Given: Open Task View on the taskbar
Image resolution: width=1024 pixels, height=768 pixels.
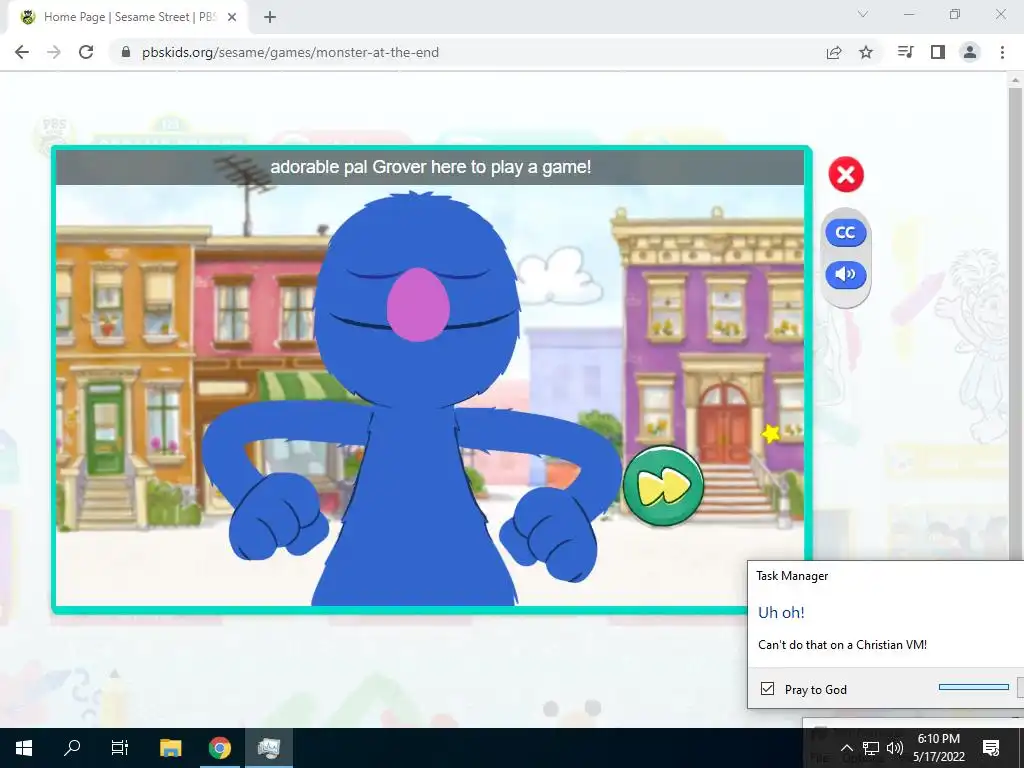Looking at the screenshot, I should pyautogui.click(x=120, y=748).
